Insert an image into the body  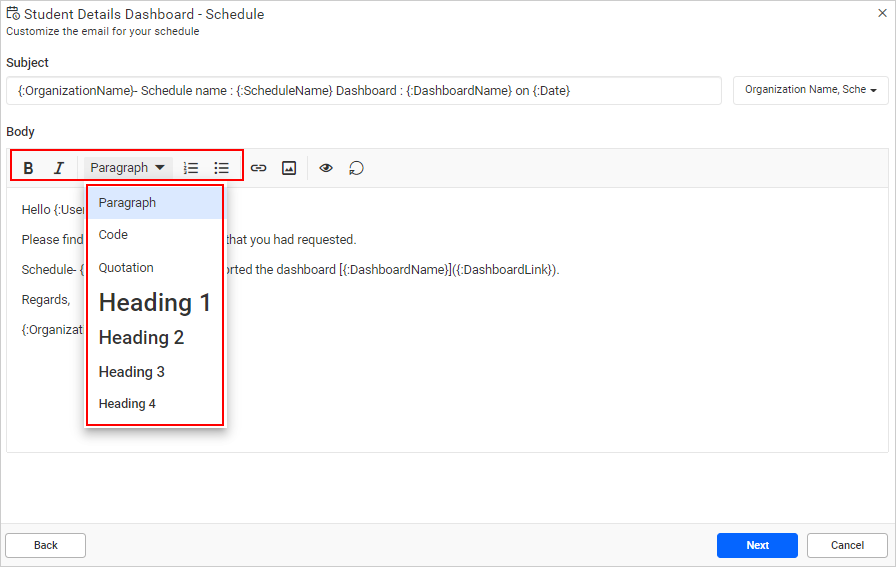pyautogui.click(x=289, y=168)
